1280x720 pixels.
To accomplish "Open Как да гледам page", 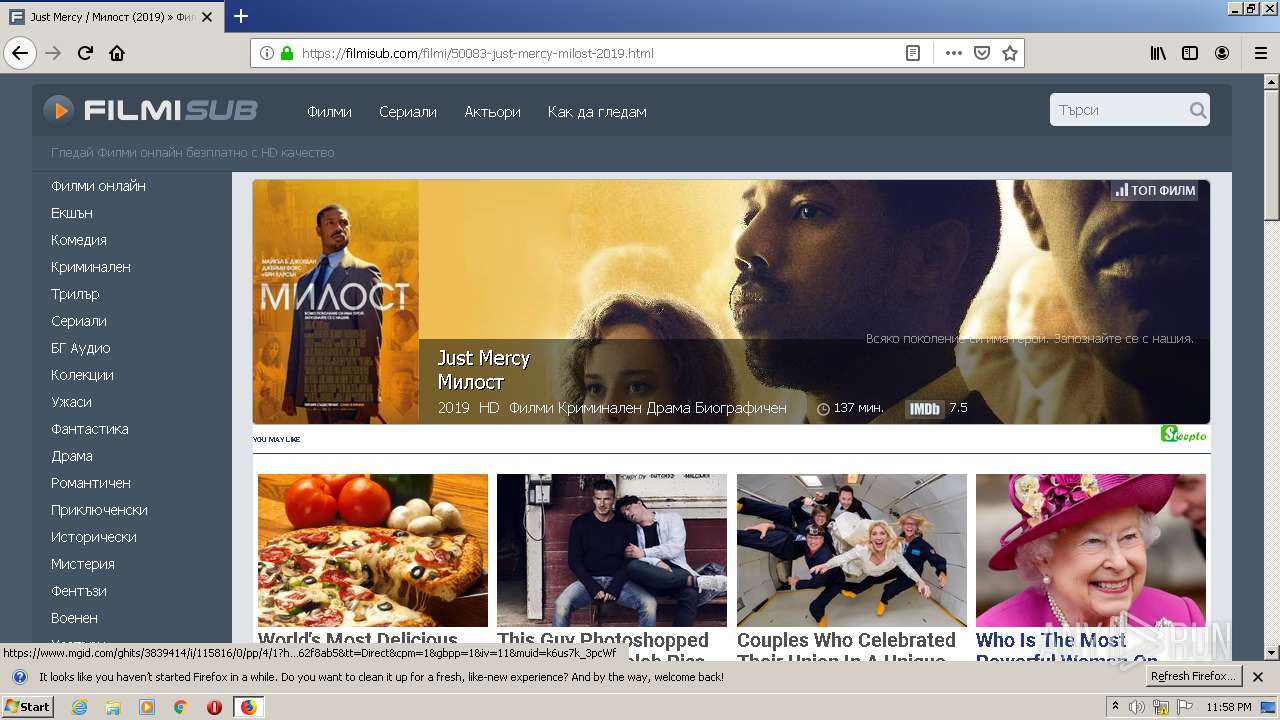I will pyautogui.click(x=597, y=112).
